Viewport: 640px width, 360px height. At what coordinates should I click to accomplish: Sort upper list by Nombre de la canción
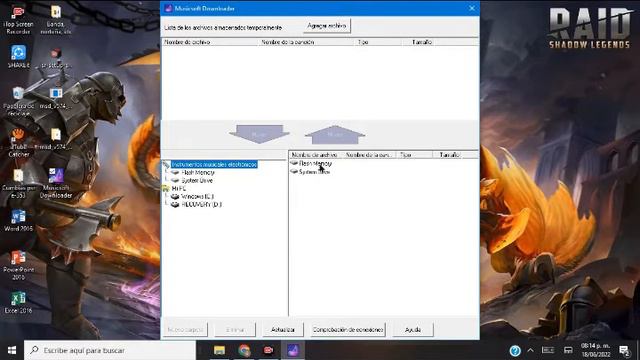(x=308, y=42)
